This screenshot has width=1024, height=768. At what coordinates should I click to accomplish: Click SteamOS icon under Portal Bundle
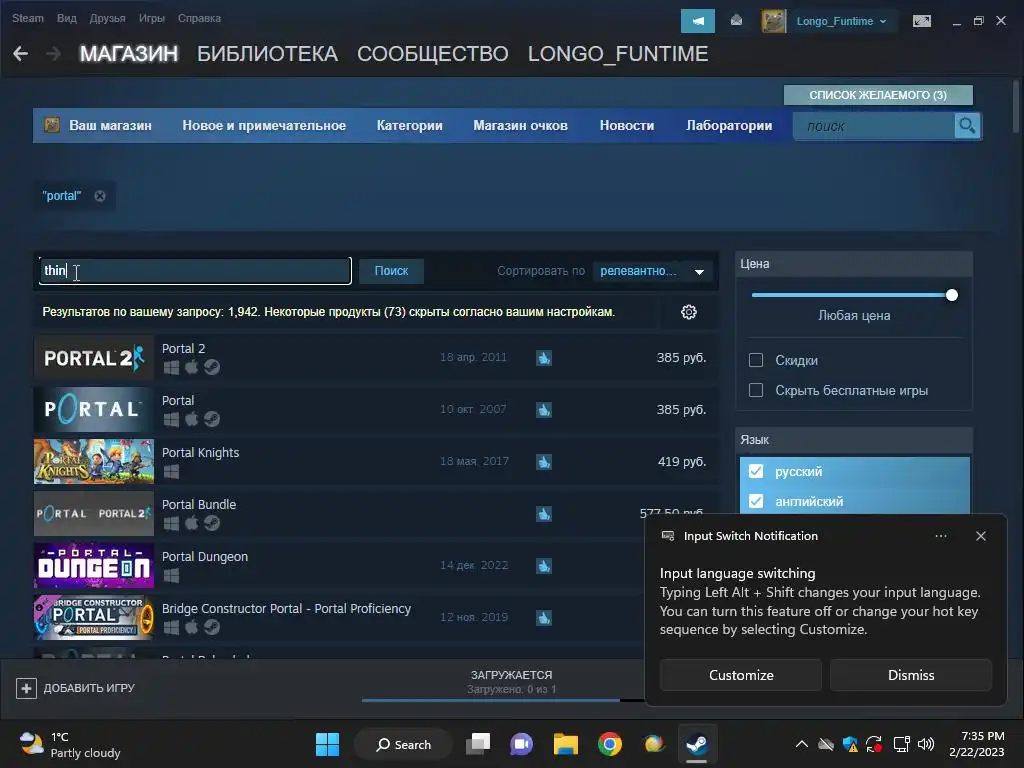212,523
